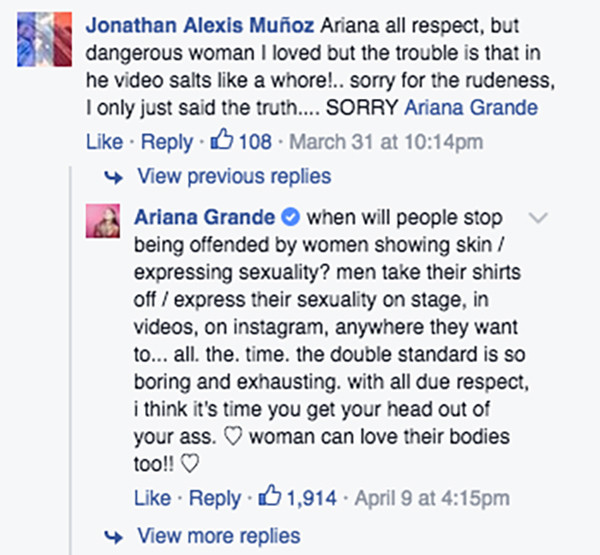Click Jonathan's flag-overlay profile picture
600x555 pixels.
44,39
